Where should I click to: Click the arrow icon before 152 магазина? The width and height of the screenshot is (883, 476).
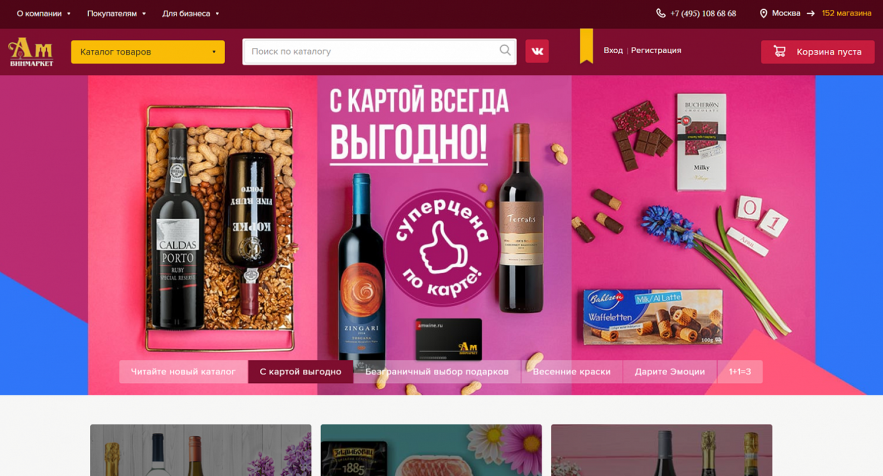(x=810, y=13)
